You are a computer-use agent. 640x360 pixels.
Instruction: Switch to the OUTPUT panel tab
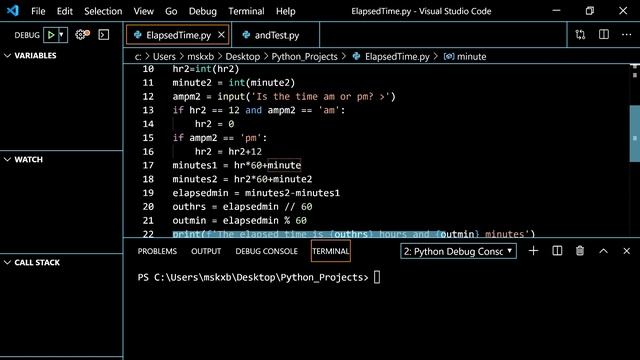(x=206, y=251)
